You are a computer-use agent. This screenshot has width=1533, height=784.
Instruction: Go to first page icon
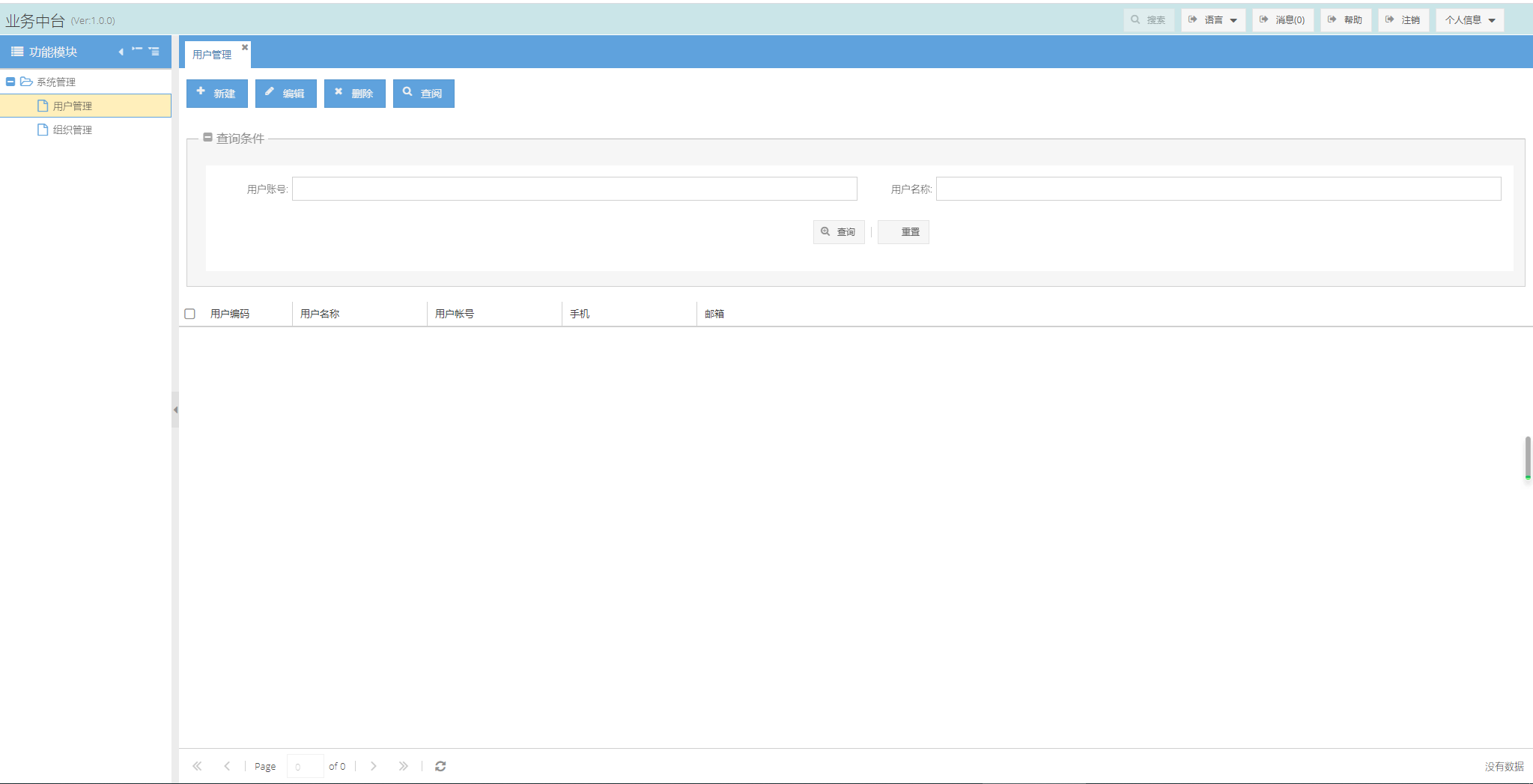coord(197,766)
